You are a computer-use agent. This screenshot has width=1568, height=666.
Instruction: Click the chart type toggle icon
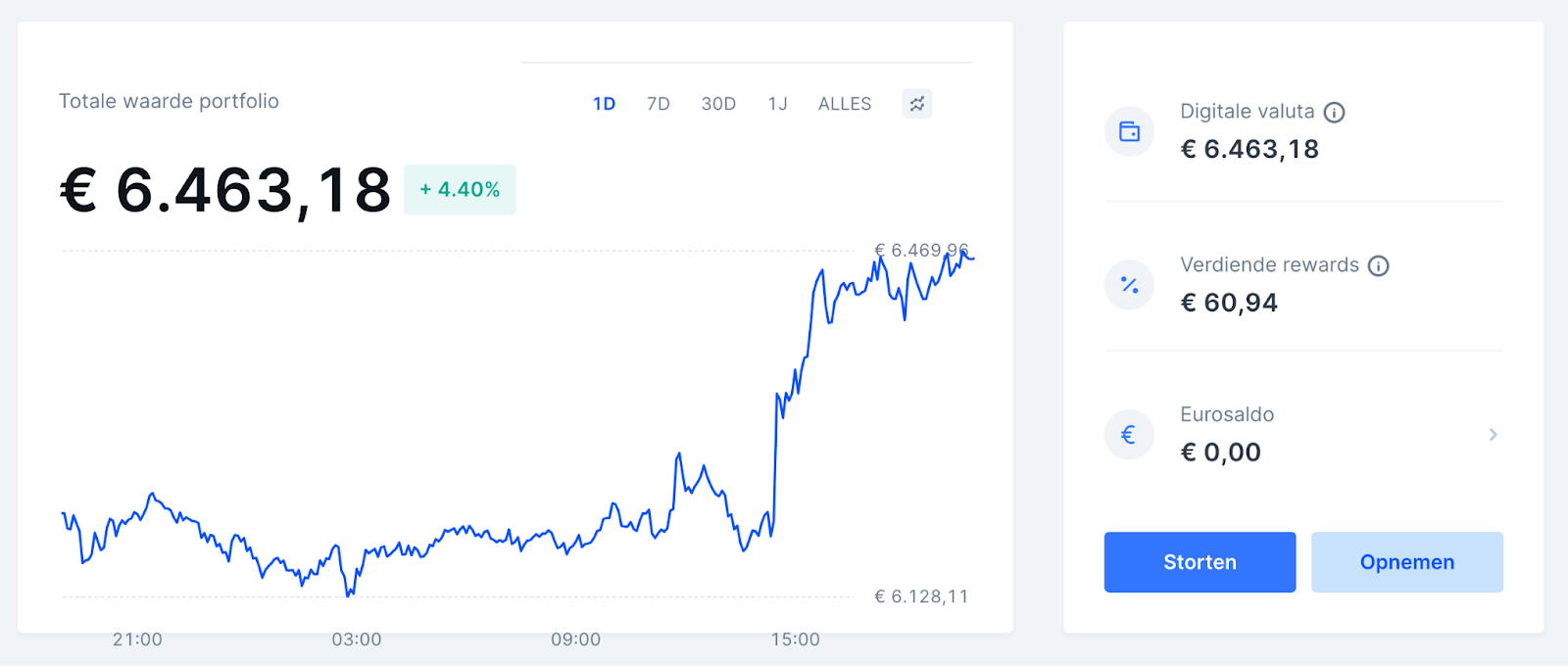pos(917,104)
